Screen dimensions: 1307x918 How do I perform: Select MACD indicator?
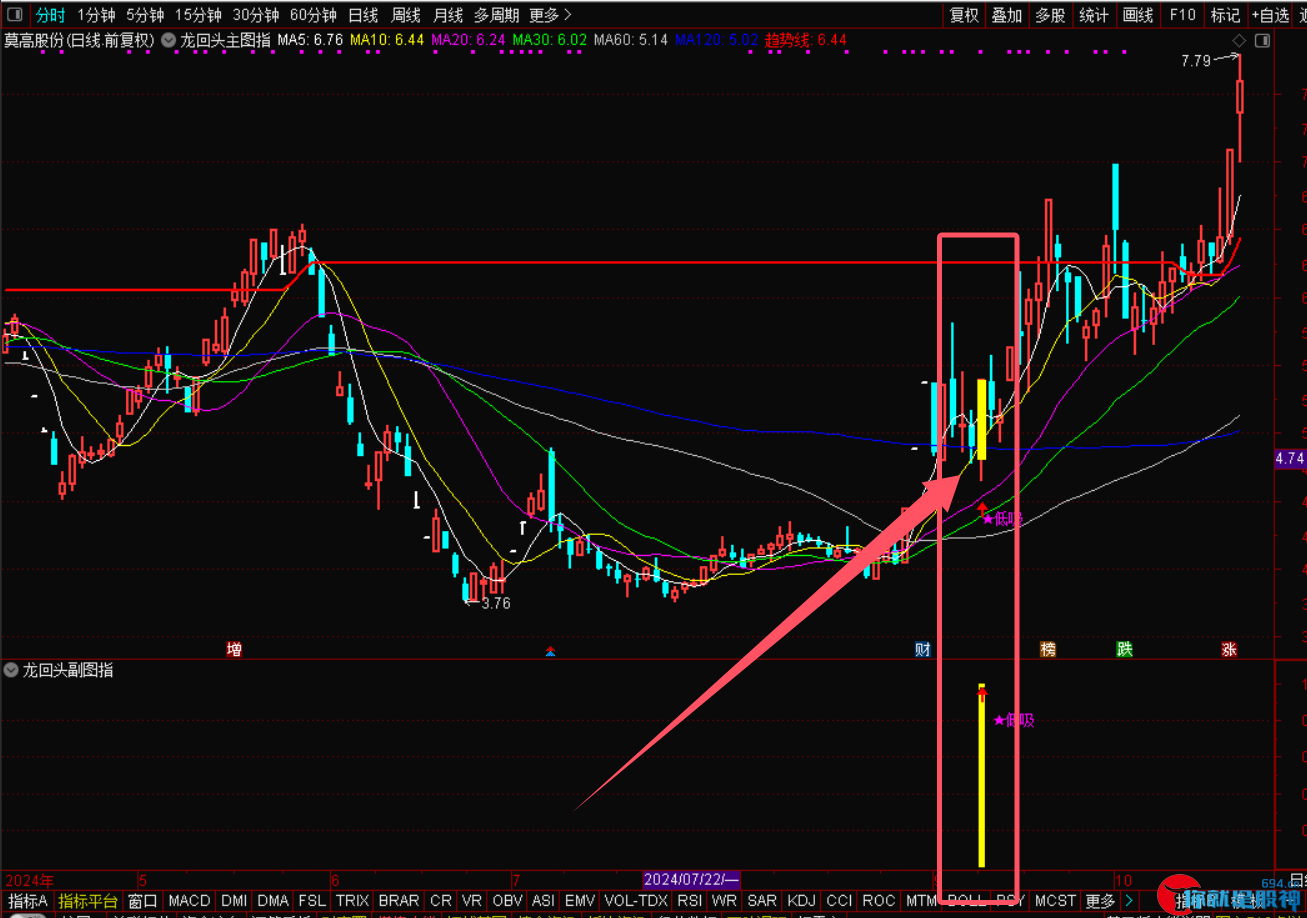point(189,901)
